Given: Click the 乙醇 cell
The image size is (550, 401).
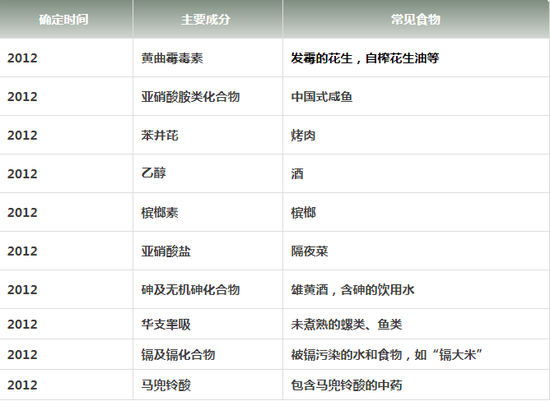Looking at the screenshot, I should [207, 174].
